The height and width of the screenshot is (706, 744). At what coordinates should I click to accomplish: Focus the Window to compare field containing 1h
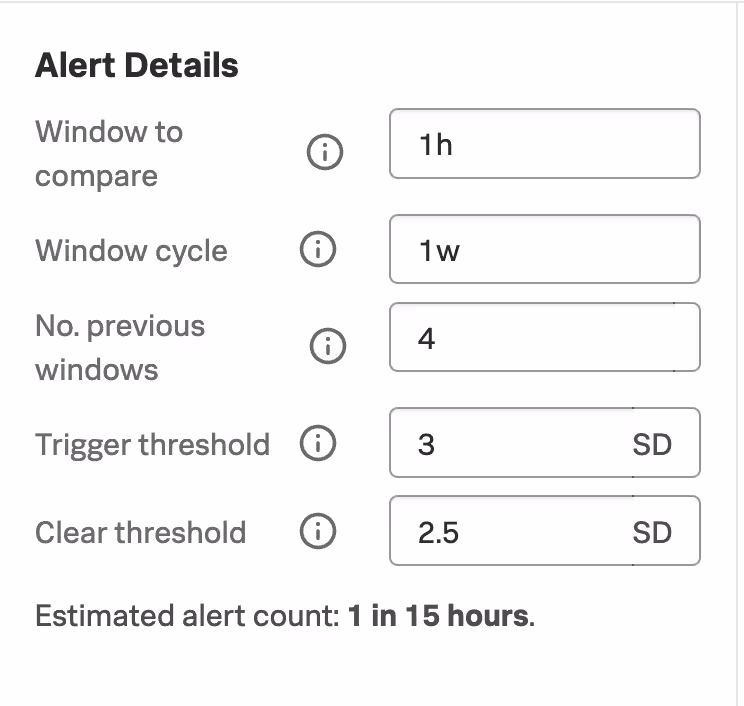[544, 144]
